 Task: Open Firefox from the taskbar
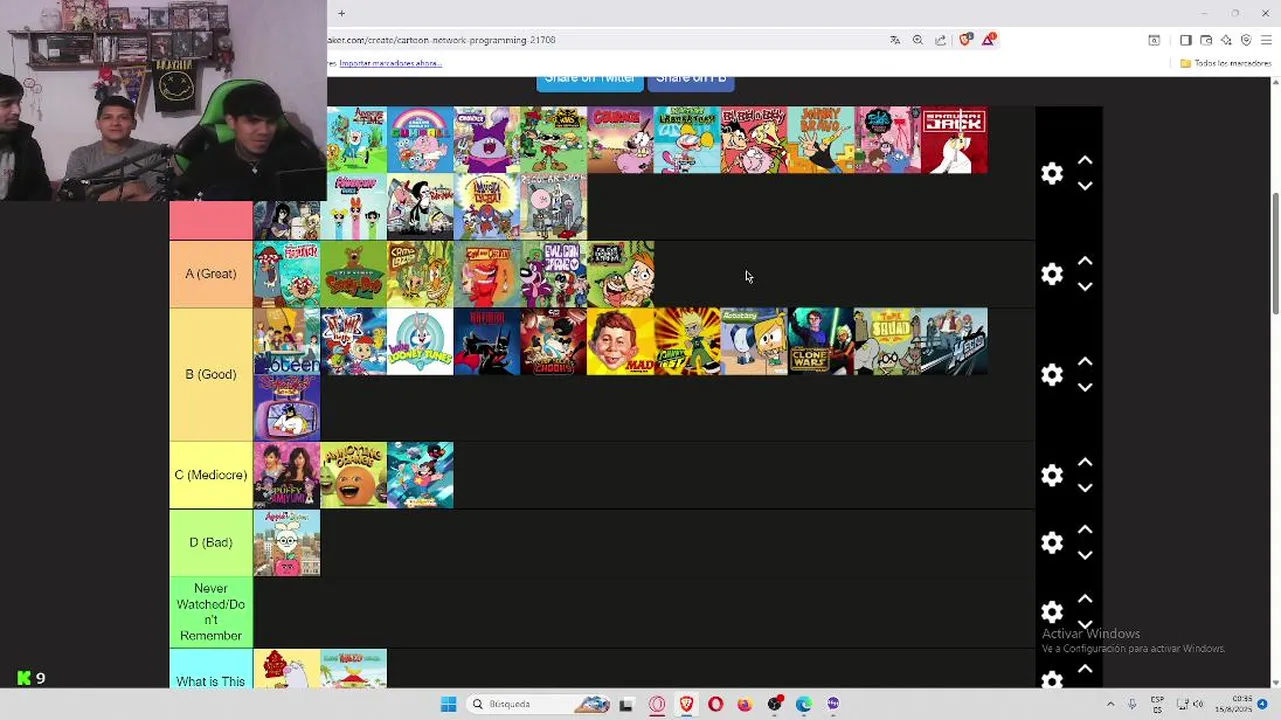click(x=744, y=704)
